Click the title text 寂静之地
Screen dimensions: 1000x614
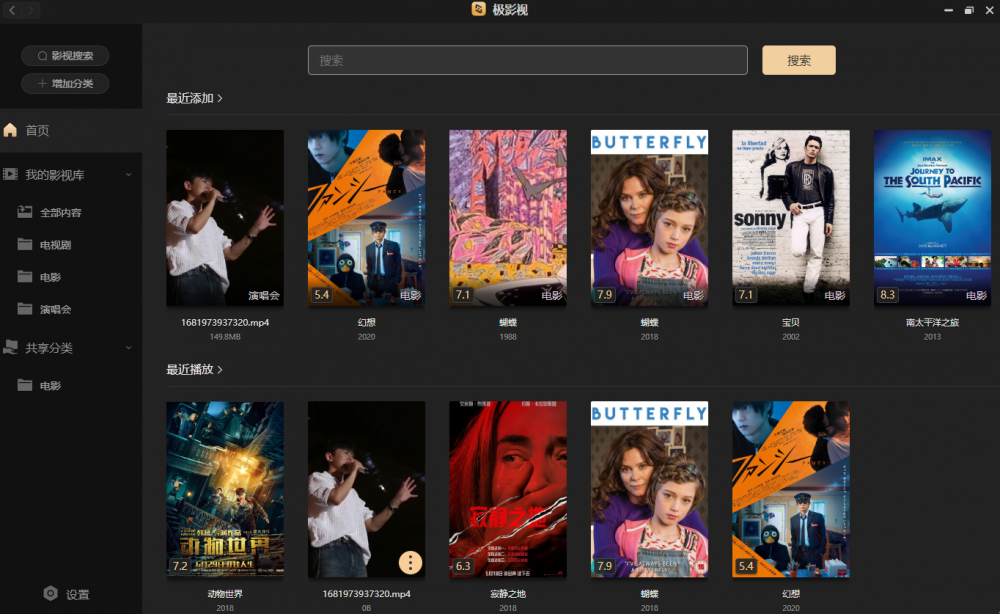(508, 594)
